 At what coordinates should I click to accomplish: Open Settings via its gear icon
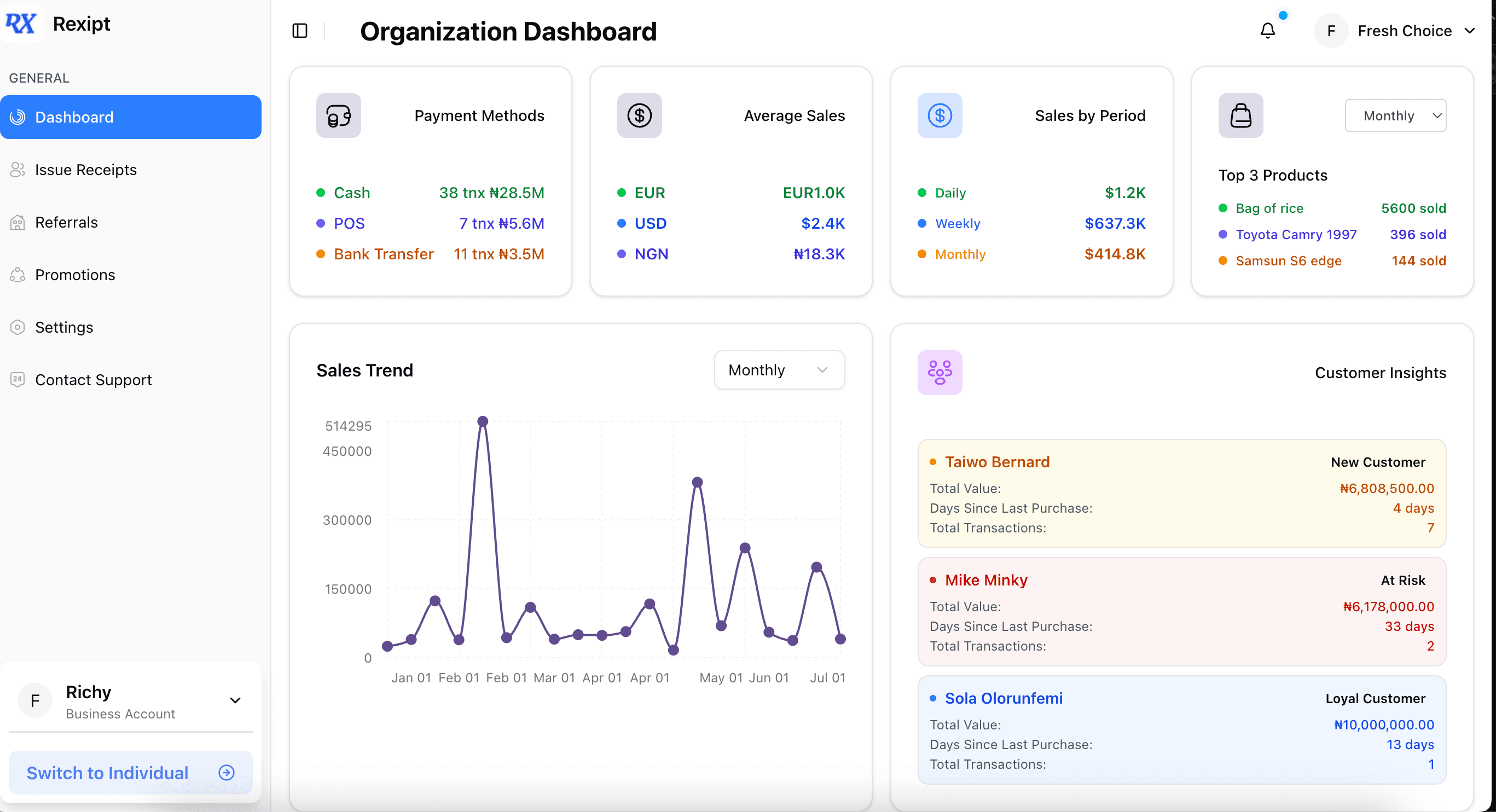tap(18, 327)
